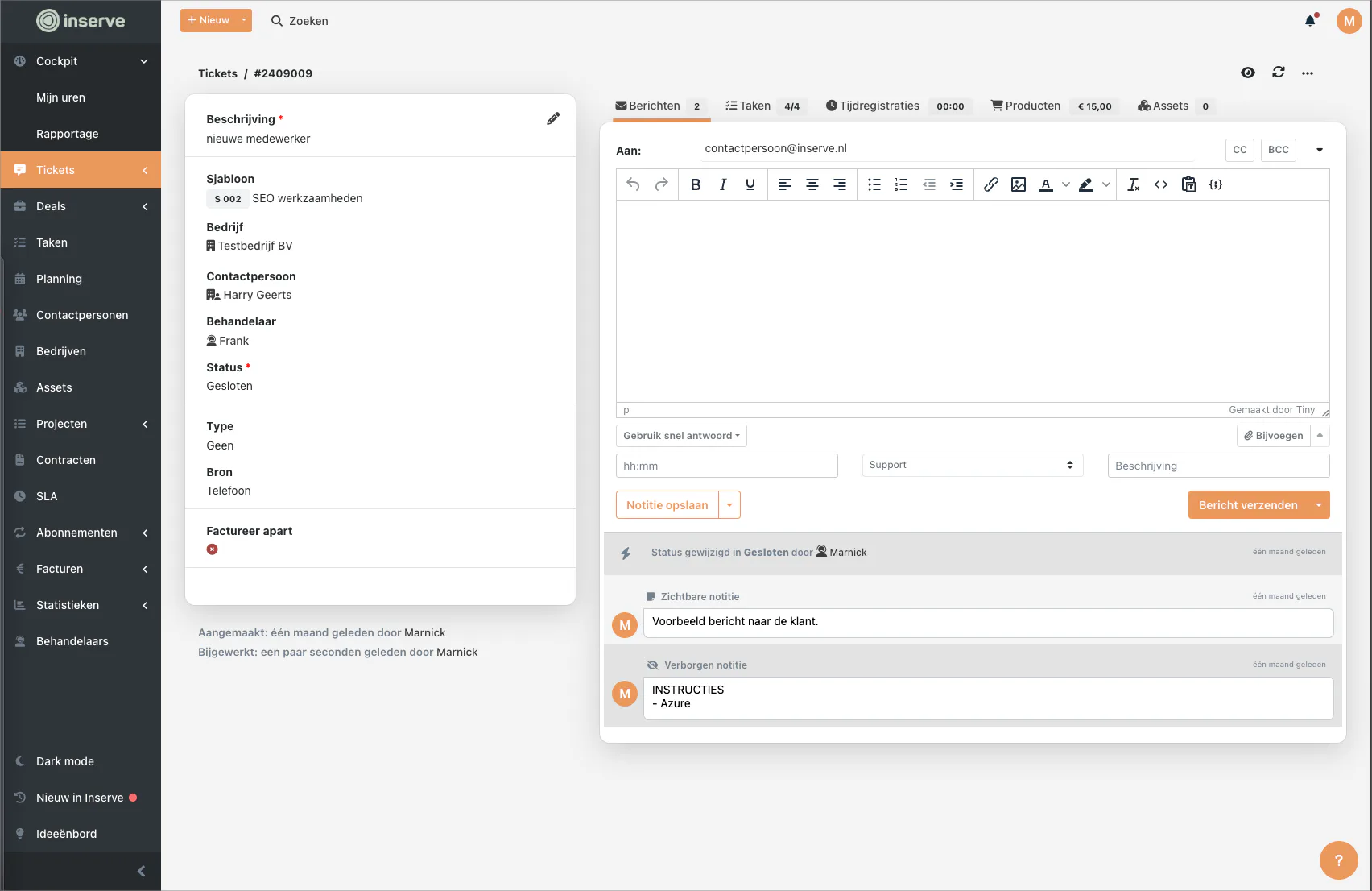The width and height of the screenshot is (1372, 891).
Task: Toggle bold formatting in editor
Action: 696,184
